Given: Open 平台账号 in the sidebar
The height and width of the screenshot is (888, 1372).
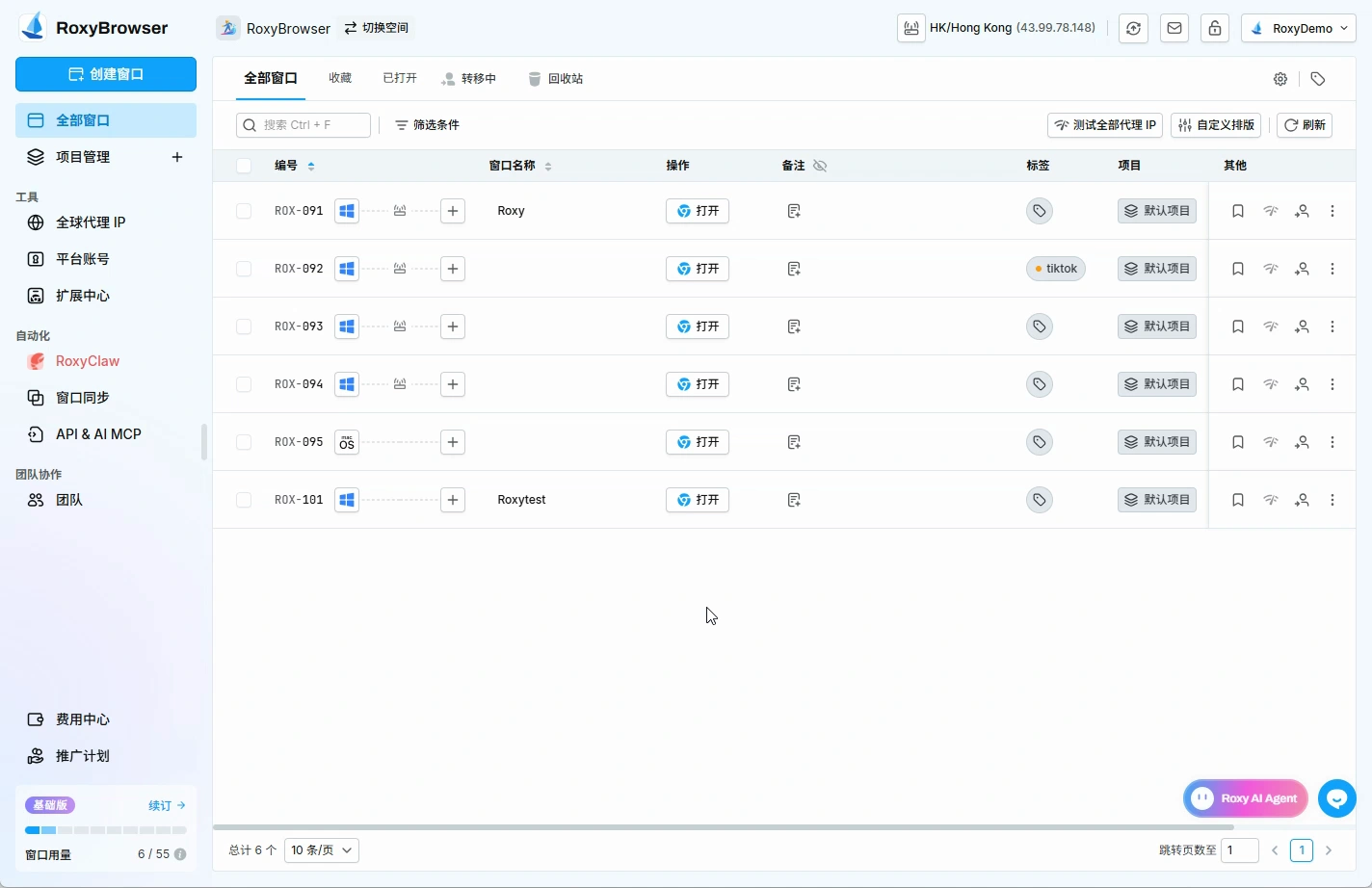Looking at the screenshot, I should click(x=106, y=259).
